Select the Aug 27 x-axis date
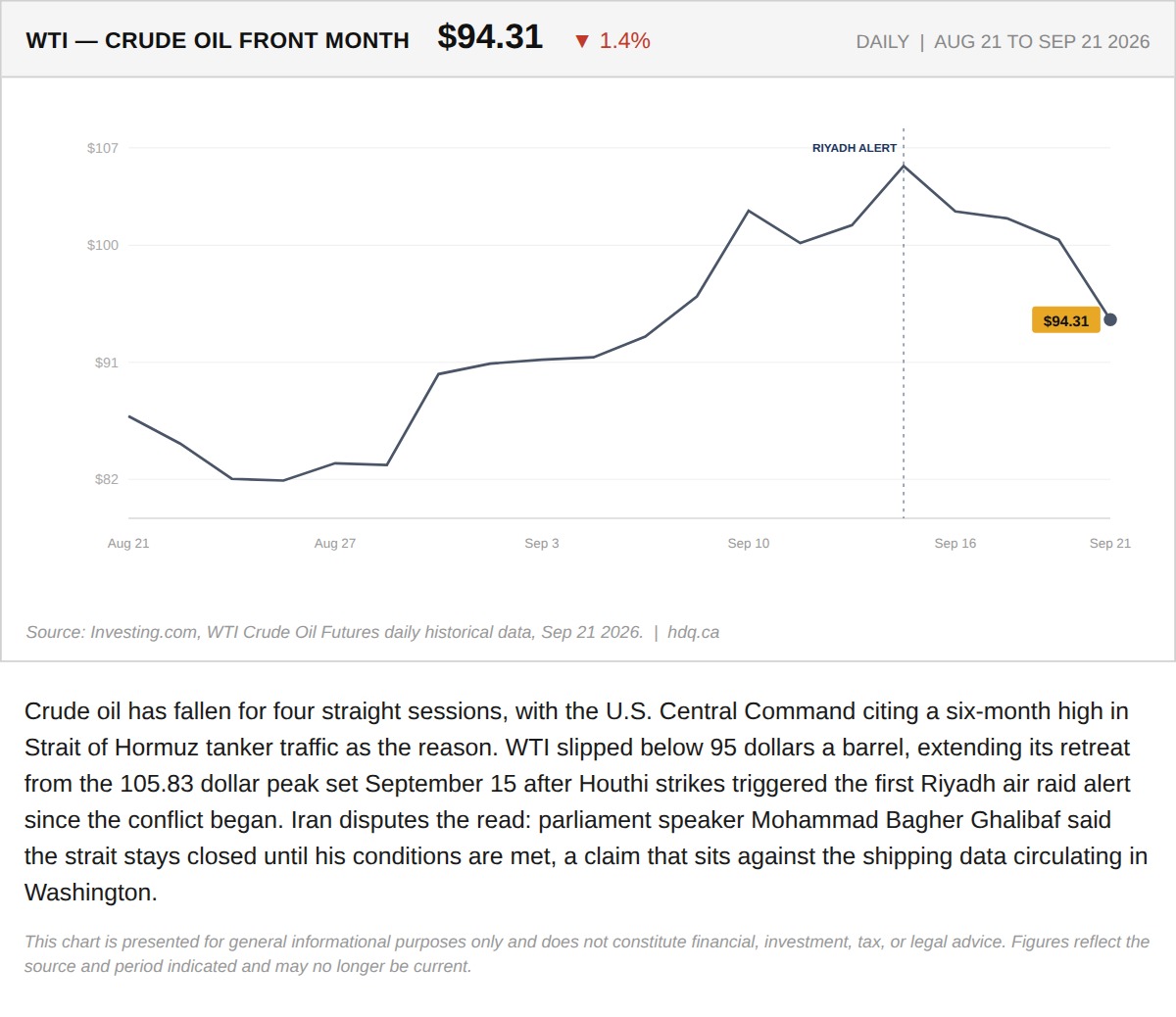 335,543
